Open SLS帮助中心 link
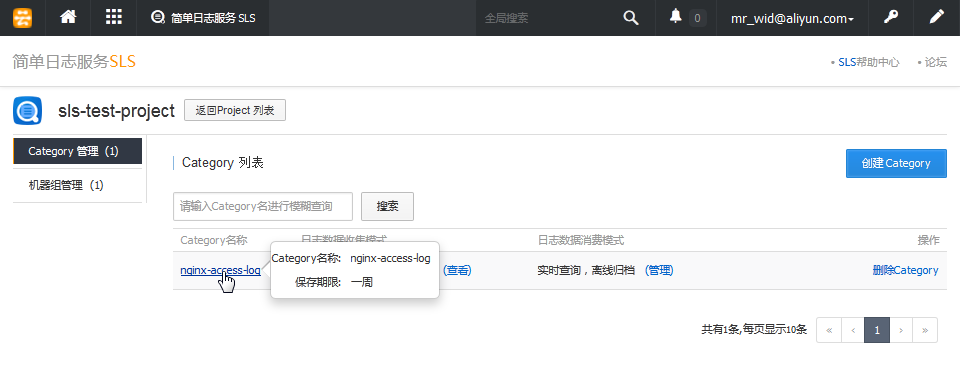This screenshot has width=960, height=366. [x=869, y=62]
